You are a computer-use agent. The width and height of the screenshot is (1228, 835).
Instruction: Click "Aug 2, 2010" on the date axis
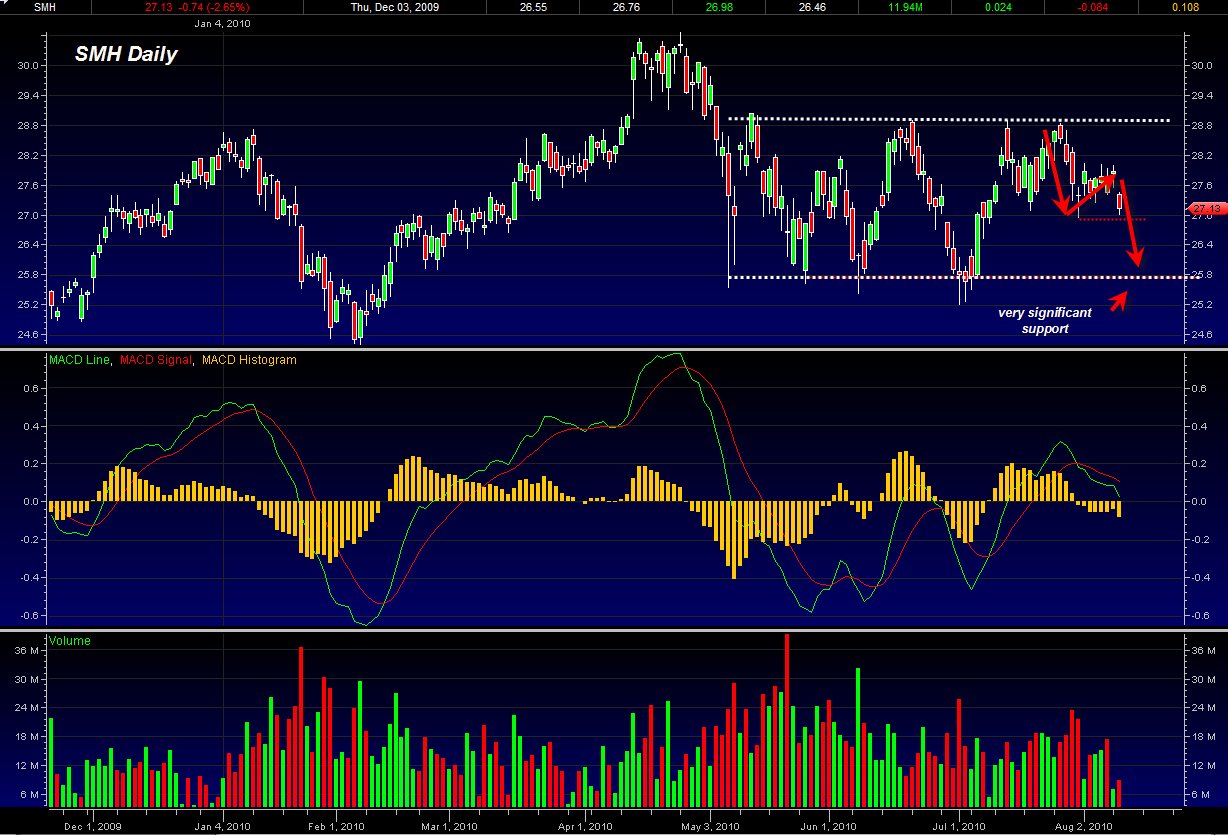pos(1085,826)
